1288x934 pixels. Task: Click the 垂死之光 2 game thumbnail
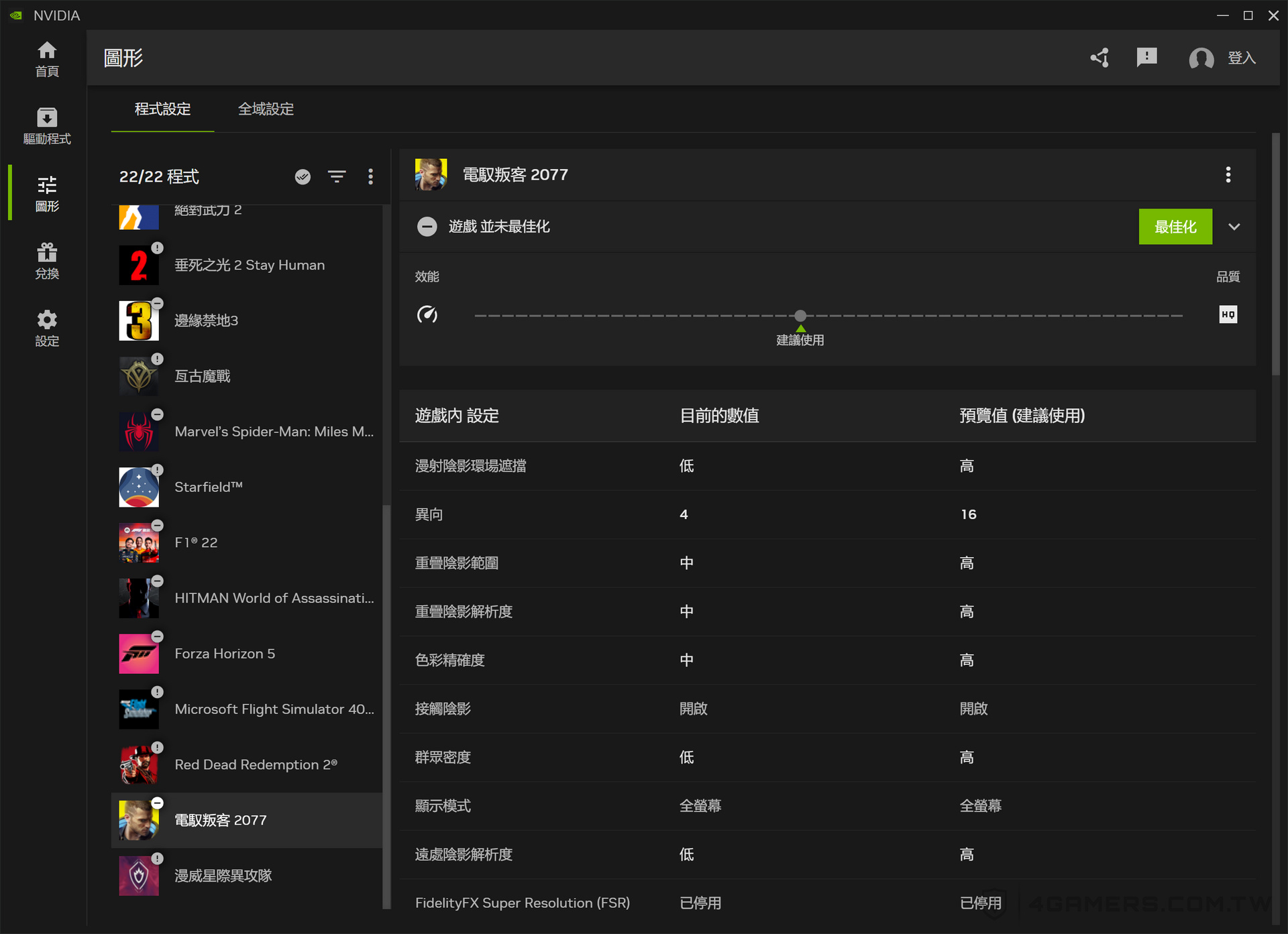click(139, 266)
